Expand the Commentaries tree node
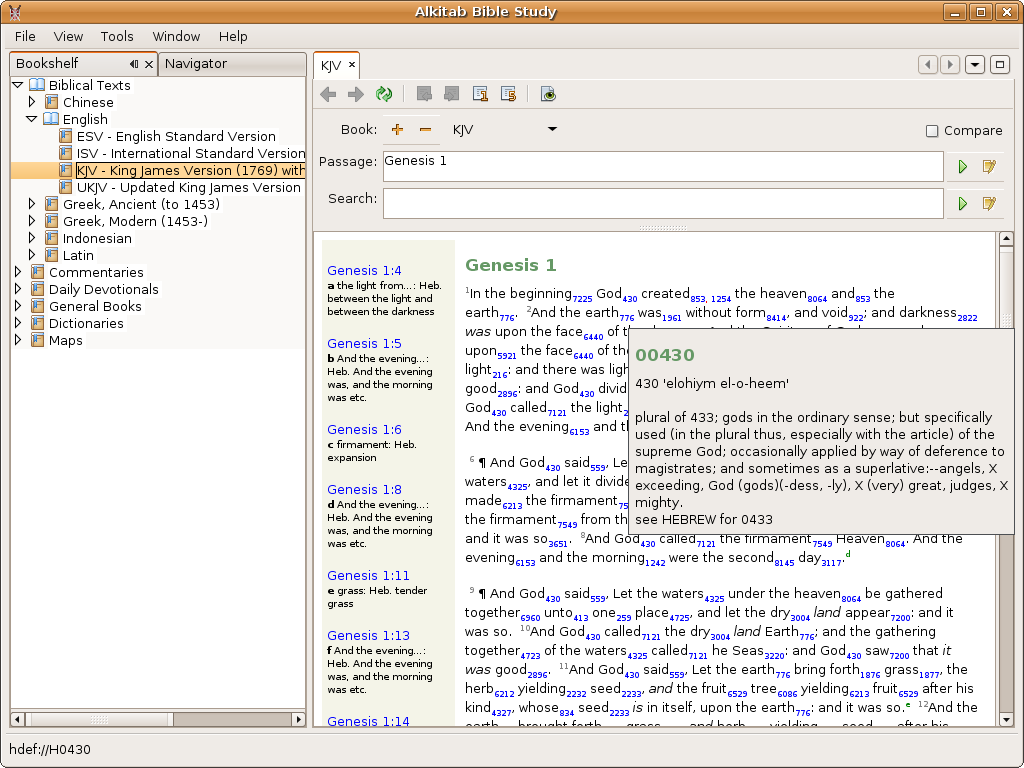The image size is (1024, 768). point(18,272)
